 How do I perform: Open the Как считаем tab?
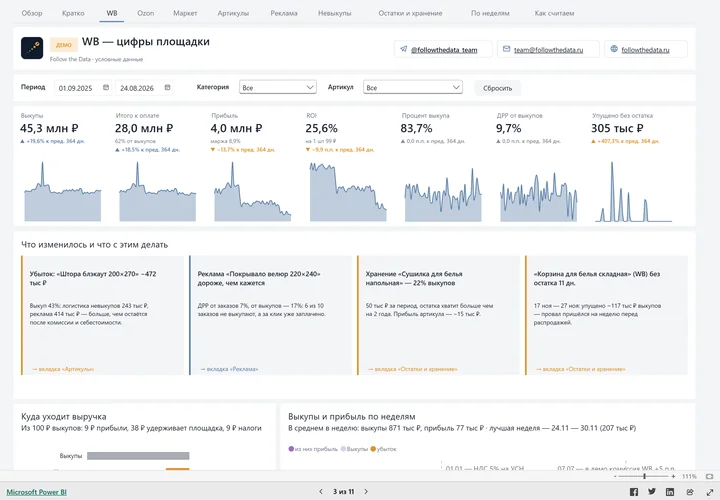554,13
